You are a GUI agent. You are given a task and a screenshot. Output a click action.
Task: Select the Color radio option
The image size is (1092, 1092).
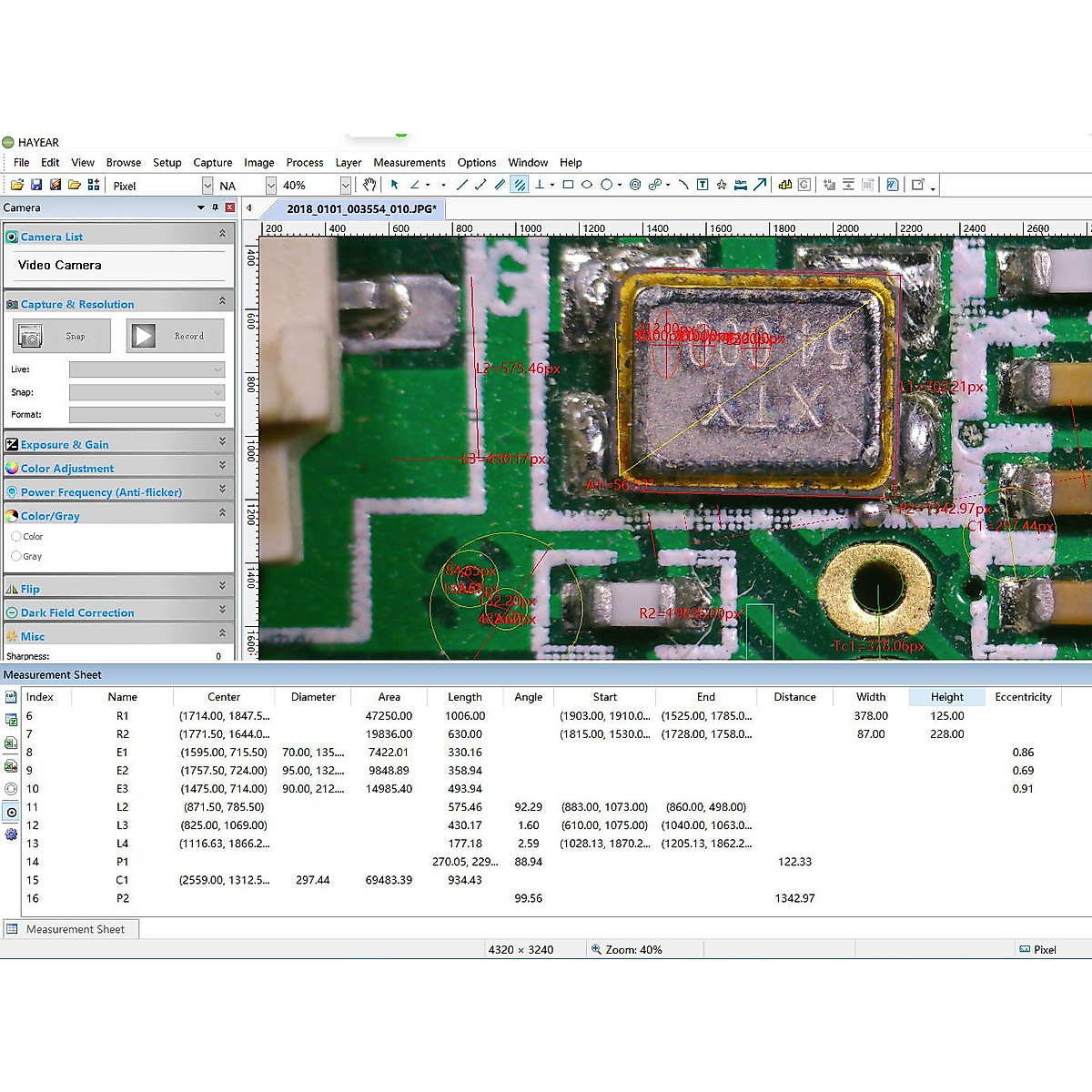click(x=16, y=537)
